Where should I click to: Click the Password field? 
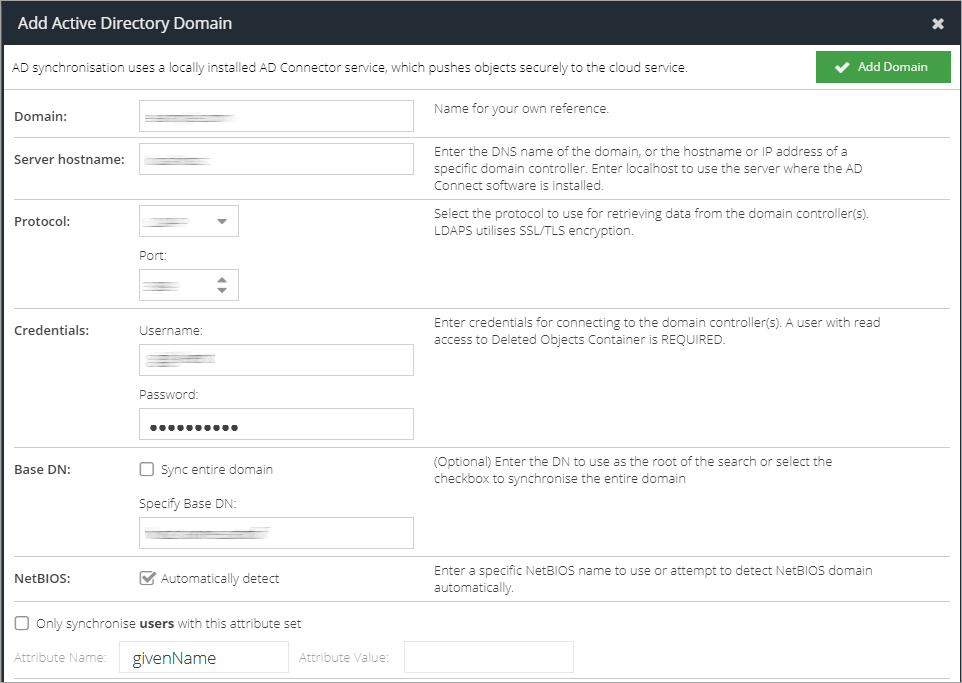click(x=276, y=424)
